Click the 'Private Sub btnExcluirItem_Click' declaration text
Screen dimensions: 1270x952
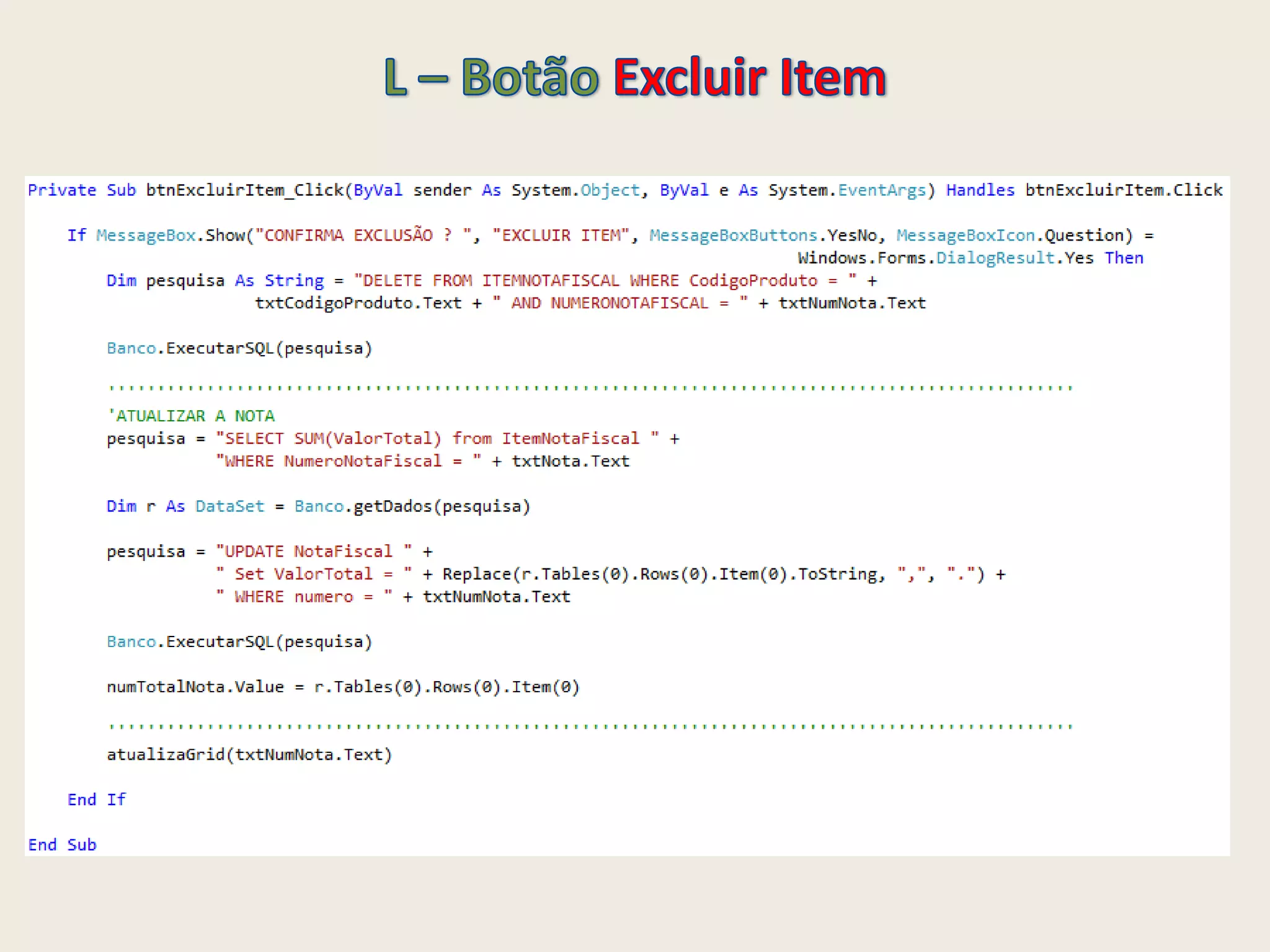tap(185, 190)
